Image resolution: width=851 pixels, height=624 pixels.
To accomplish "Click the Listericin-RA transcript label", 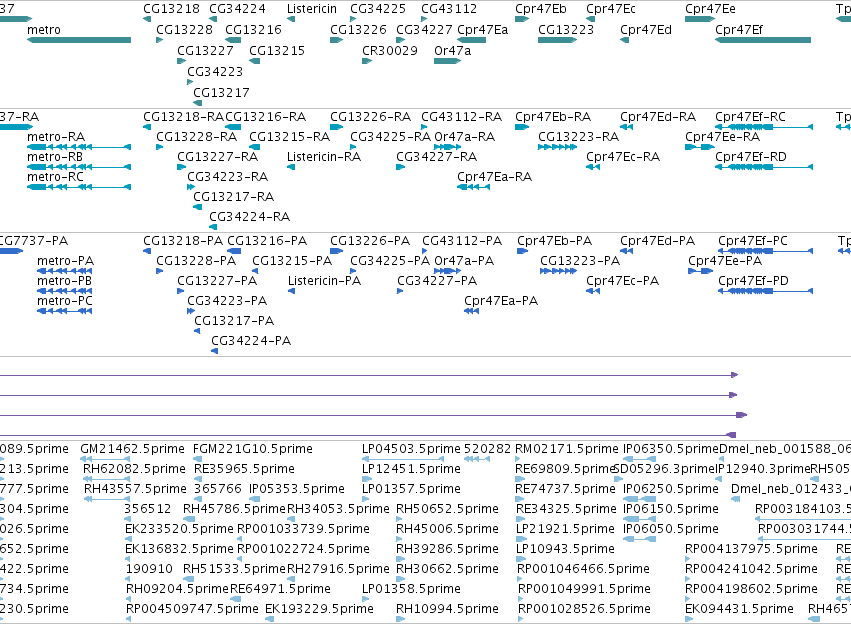I will point(324,157).
